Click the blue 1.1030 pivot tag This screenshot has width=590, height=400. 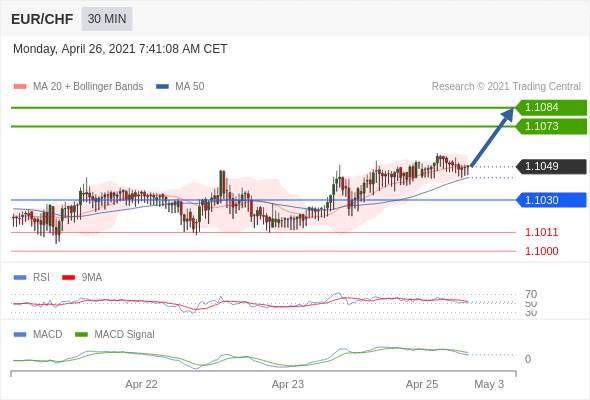(x=551, y=200)
